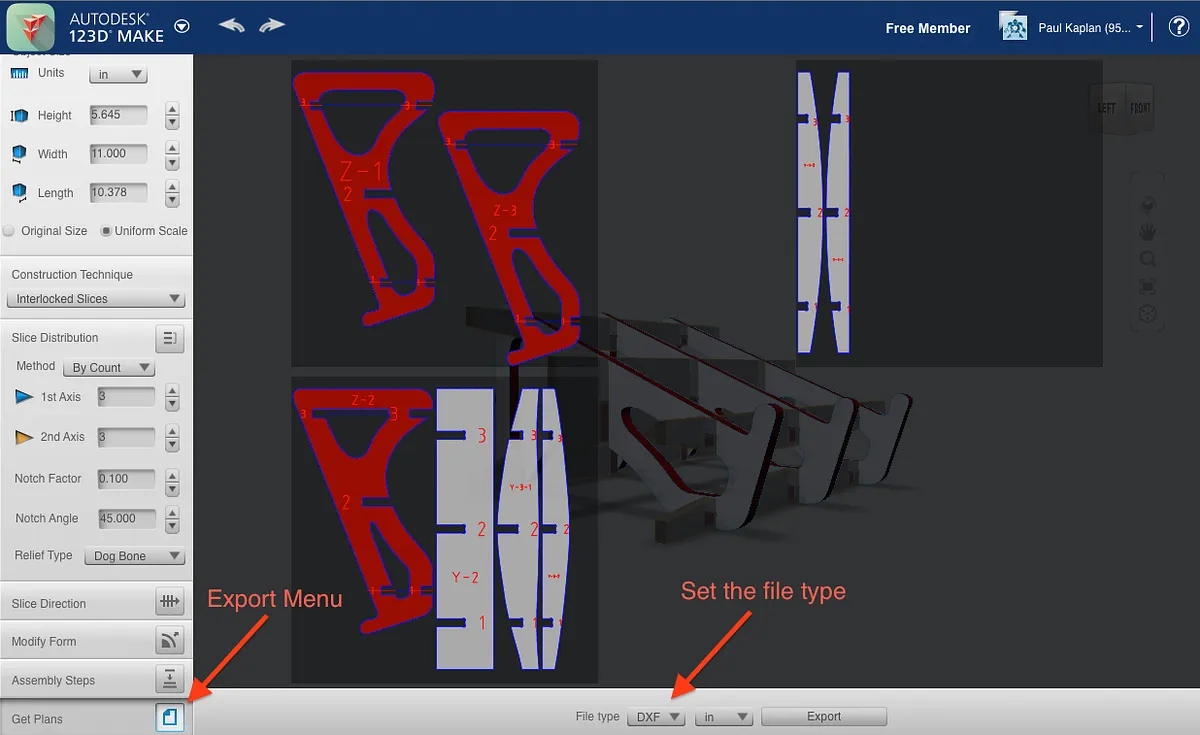Open the Units dropdown
Image resolution: width=1200 pixels, height=735 pixels.
pos(118,75)
